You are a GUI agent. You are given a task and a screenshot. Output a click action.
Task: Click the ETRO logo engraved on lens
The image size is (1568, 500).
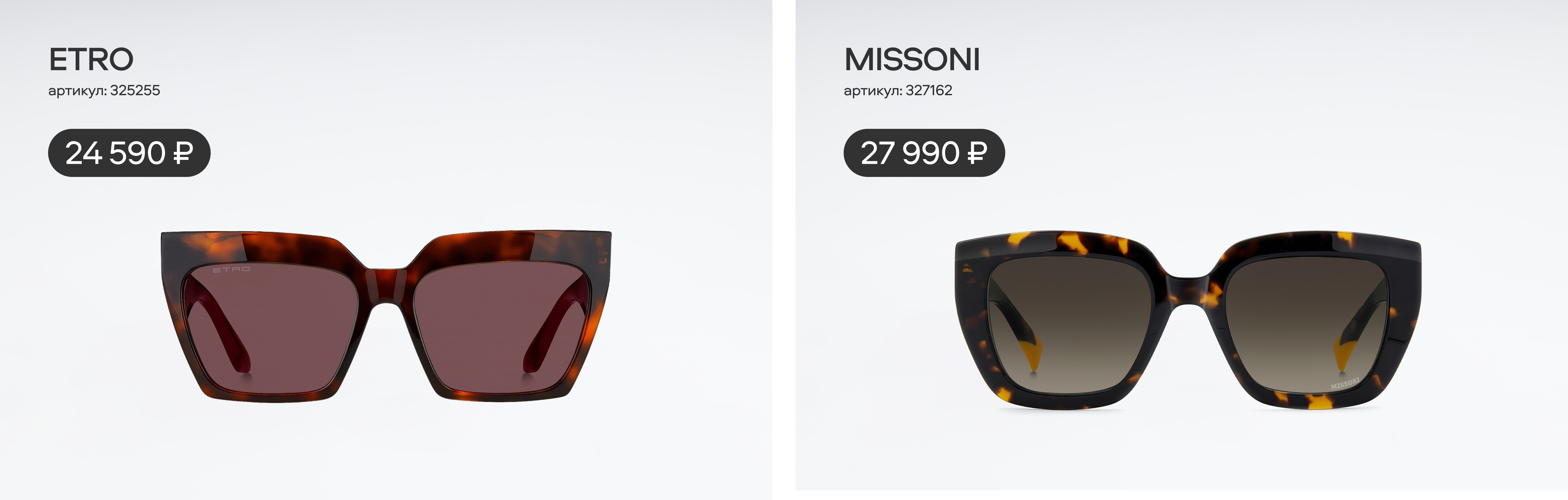pyautogui.click(x=231, y=269)
